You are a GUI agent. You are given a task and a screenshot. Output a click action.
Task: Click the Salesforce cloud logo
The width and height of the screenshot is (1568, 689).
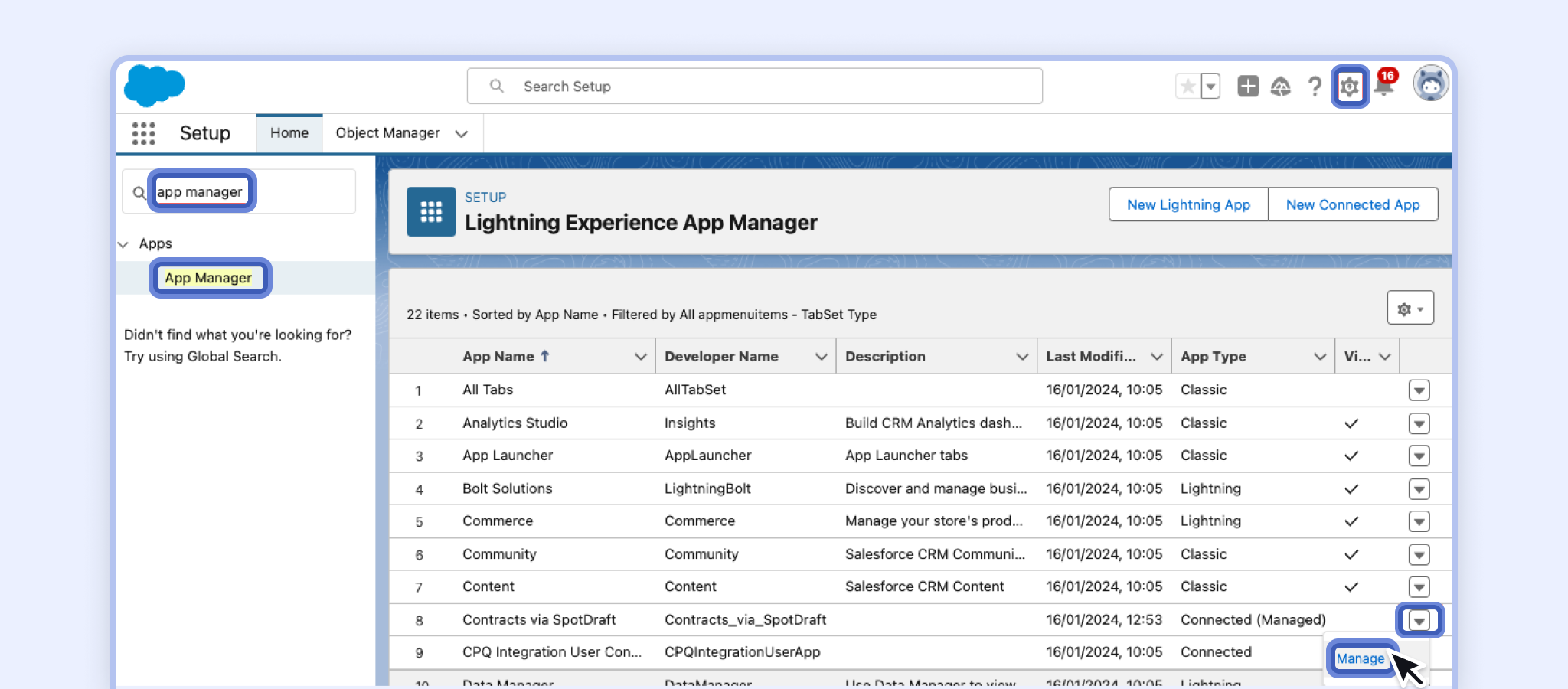(154, 85)
